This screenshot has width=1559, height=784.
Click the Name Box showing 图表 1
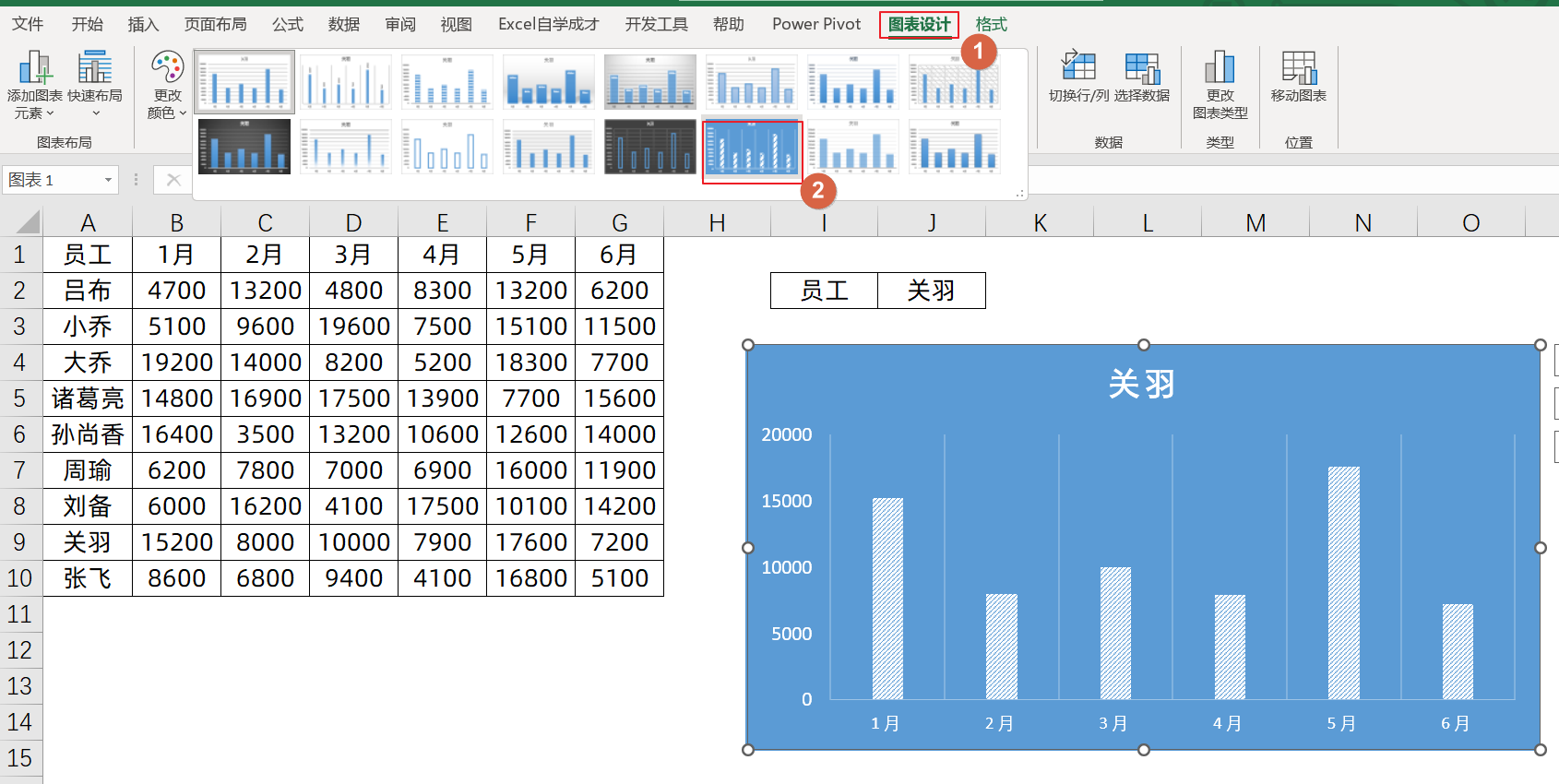pos(52,180)
